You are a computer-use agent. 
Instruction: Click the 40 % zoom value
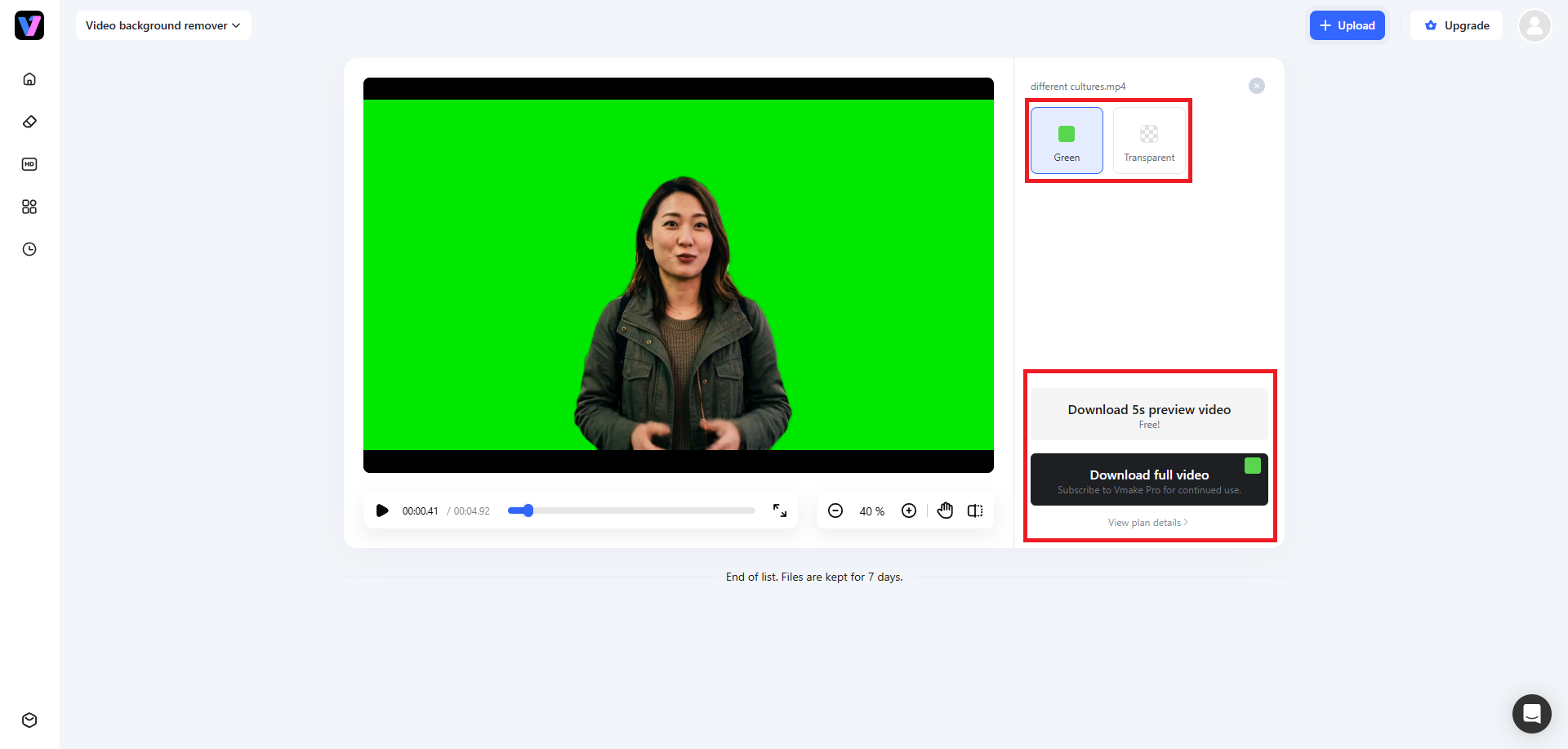pyautogui.click(x=871, y=511)
